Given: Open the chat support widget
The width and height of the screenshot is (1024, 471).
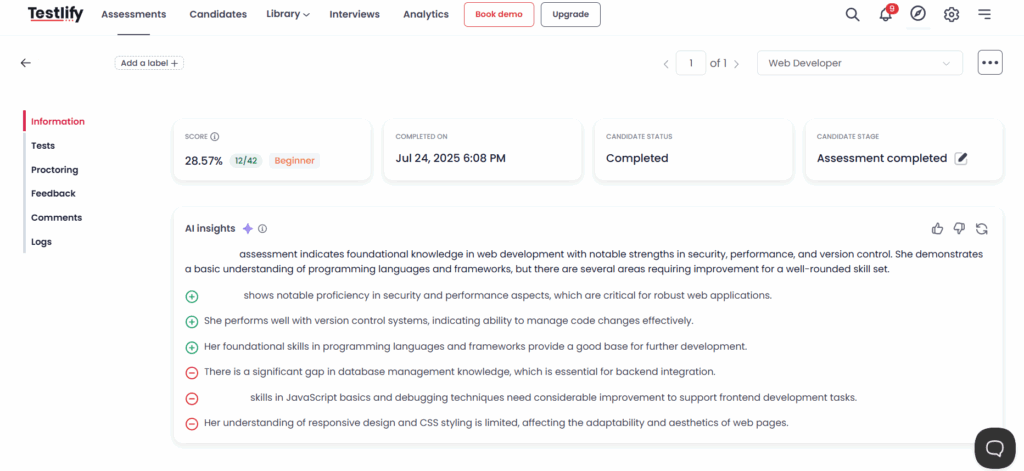Looking at the screenshot, I should coord(995,447).
